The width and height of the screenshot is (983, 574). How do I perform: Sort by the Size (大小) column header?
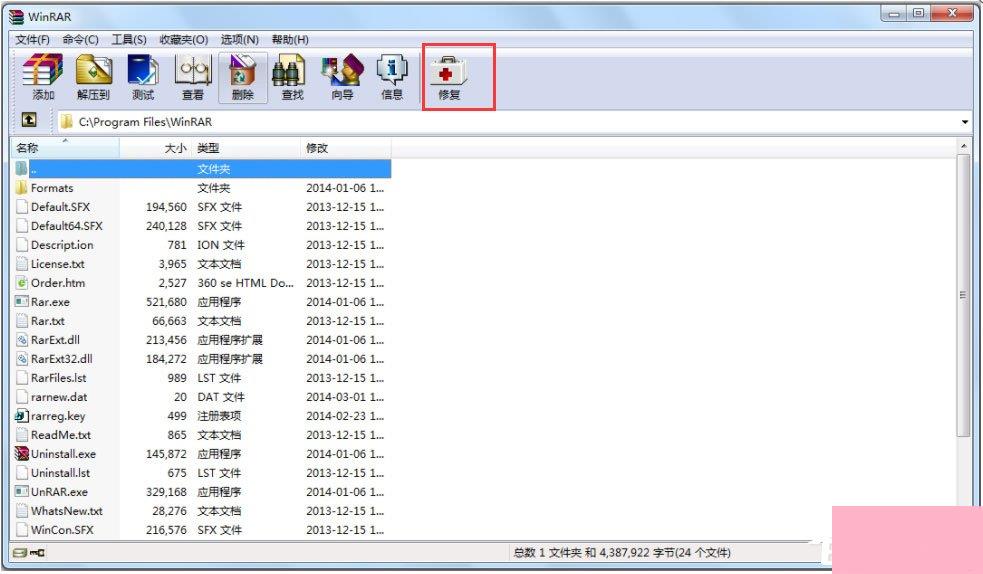coord(155,149)
